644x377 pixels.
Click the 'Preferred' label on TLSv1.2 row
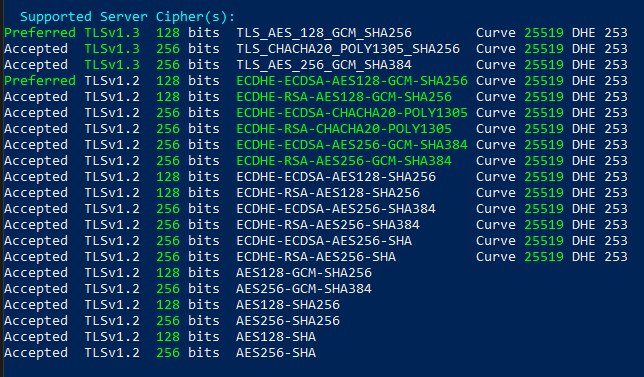[x=40, y=80]
